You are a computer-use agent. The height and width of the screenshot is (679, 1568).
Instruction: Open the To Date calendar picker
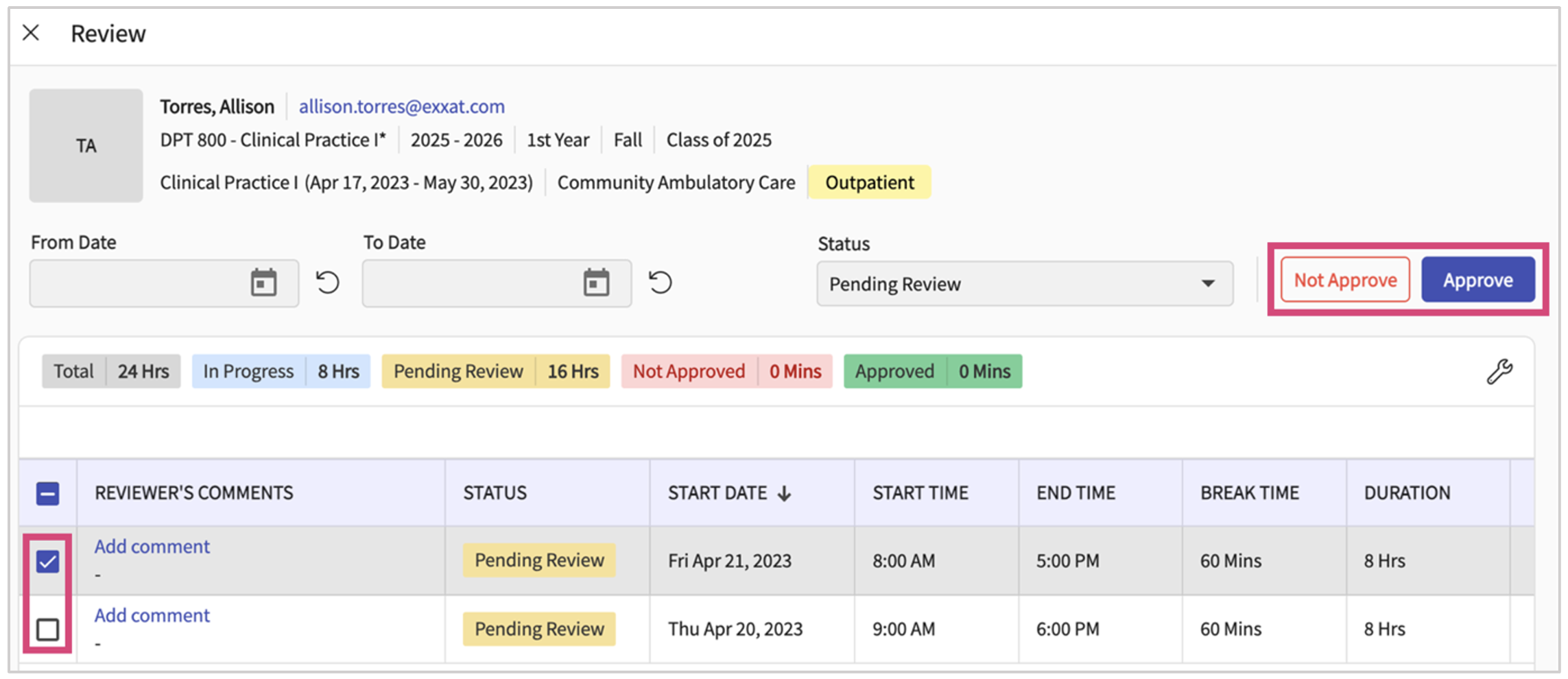pos(596,283)
